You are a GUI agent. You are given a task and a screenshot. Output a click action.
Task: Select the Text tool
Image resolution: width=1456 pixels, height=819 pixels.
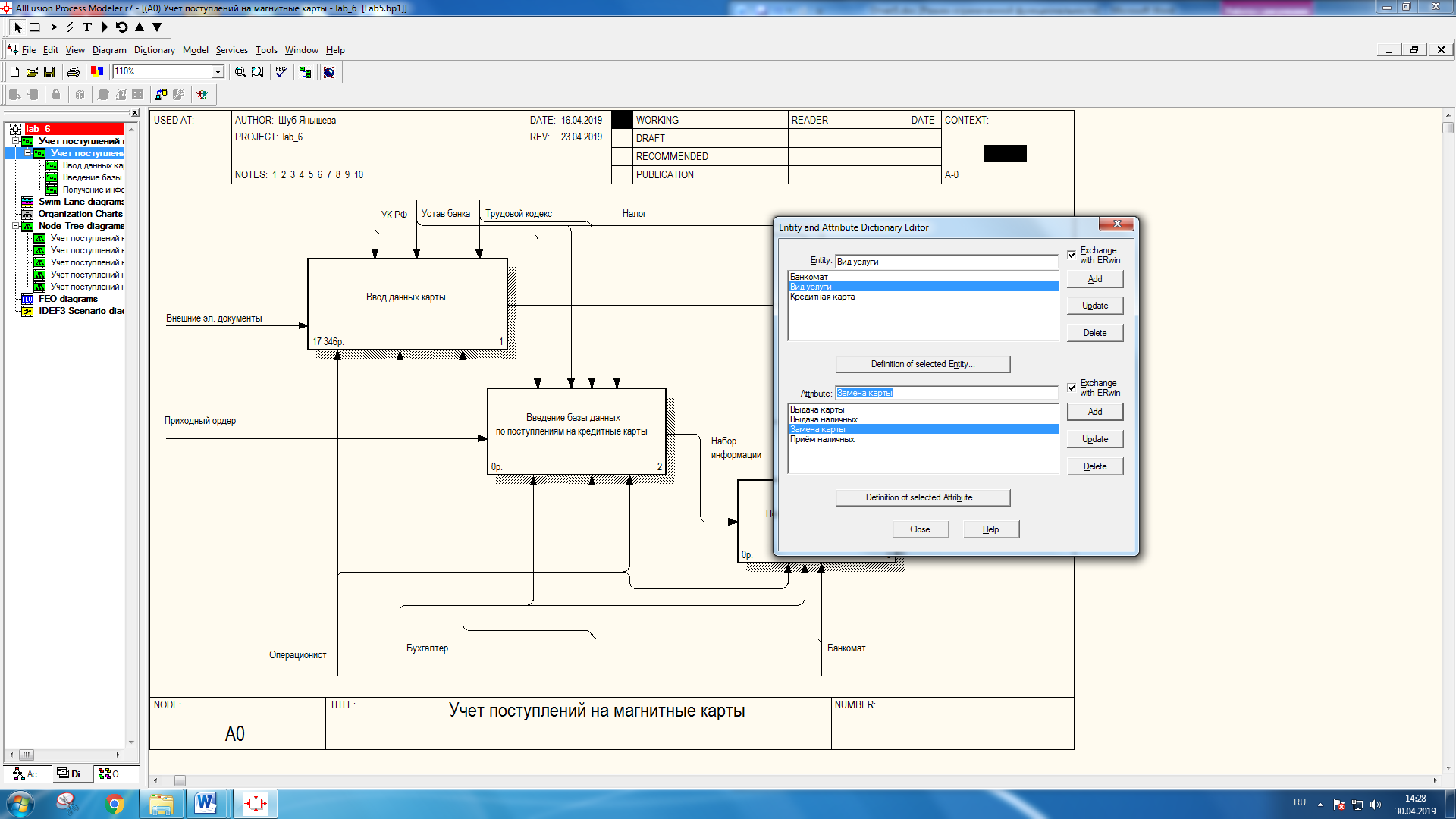tap(87, 27)
